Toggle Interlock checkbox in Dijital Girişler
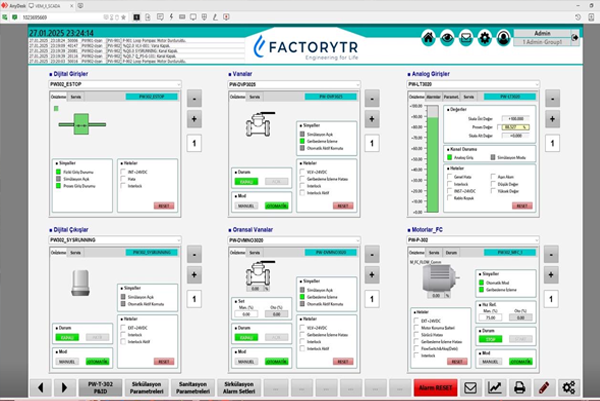Image resolution: width=600 pixels, height=401 pixels. 124,185
